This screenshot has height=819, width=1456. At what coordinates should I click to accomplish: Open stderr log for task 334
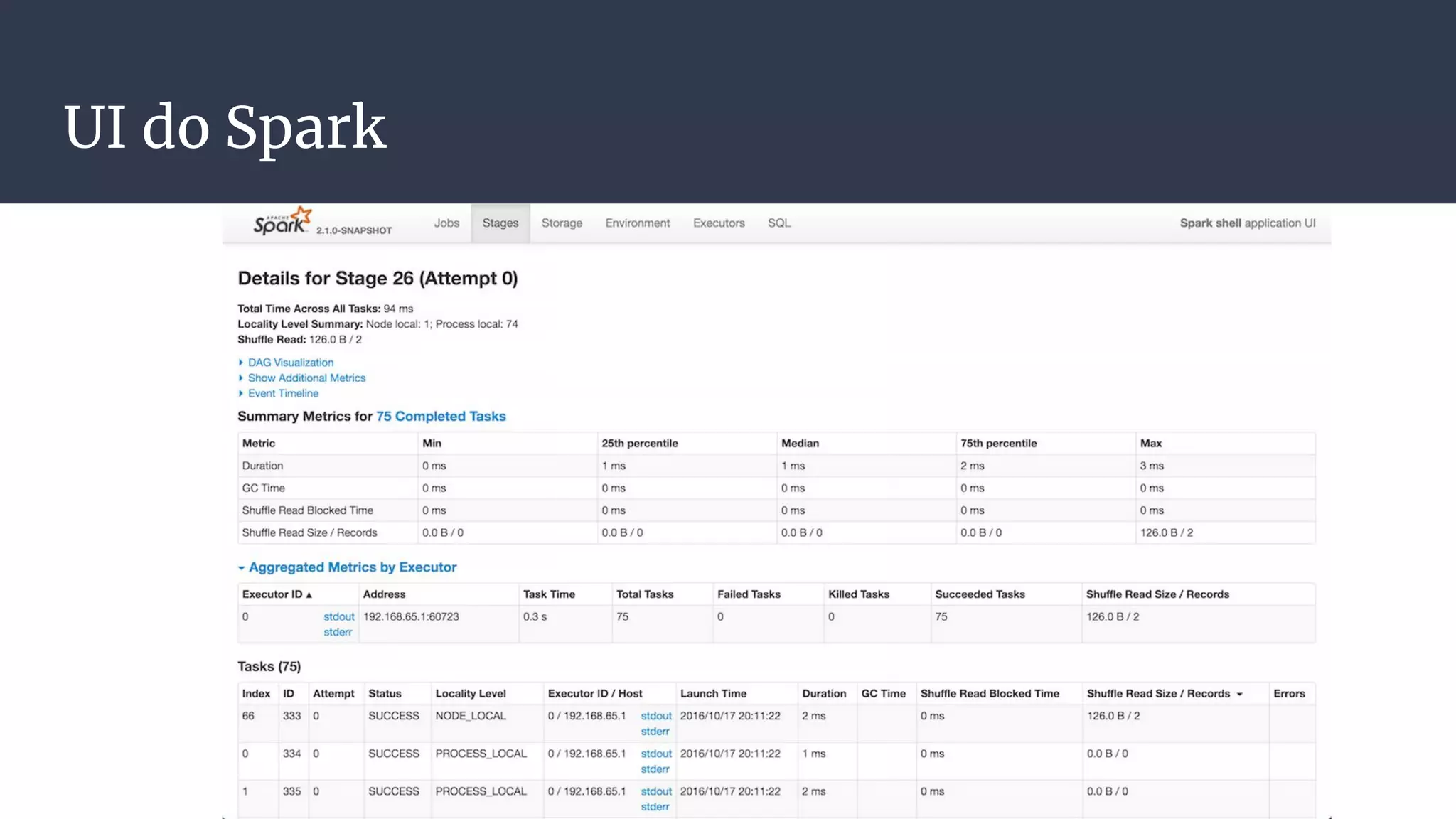(x=655, y=769)
